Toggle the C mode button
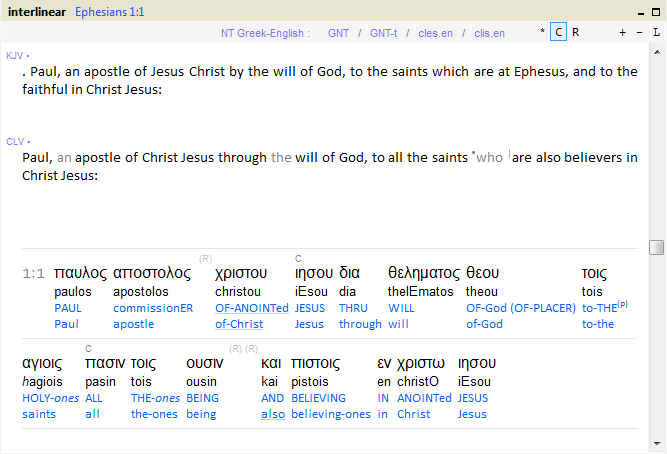The height and width of the screenshot is (454, 667). coord(559,33)
